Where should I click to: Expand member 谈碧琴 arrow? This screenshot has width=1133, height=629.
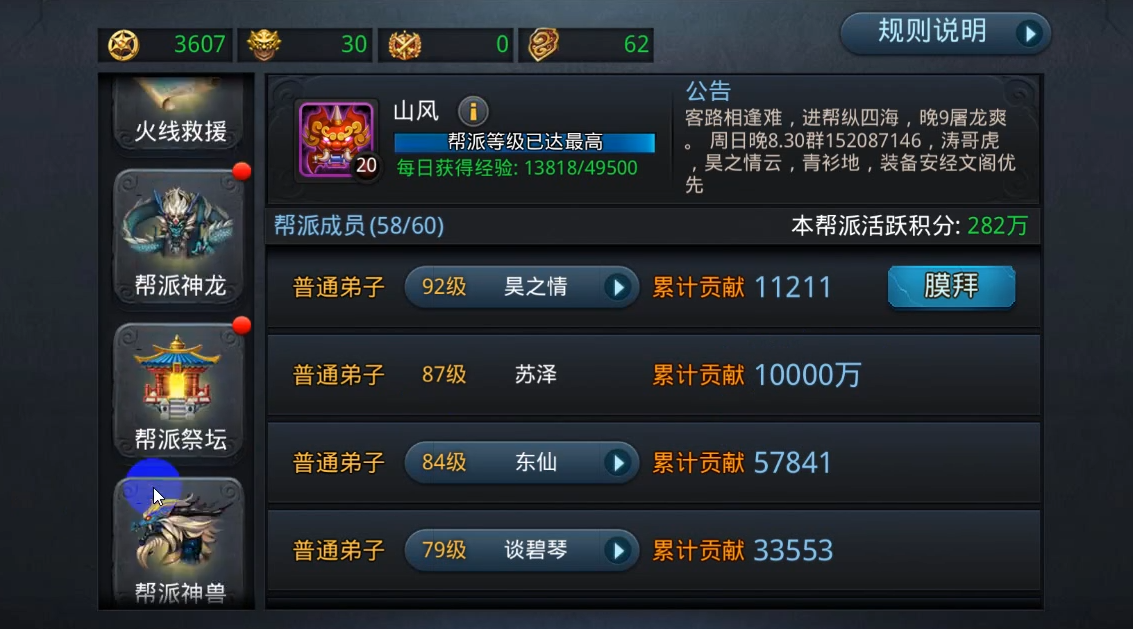click(618, 551)
